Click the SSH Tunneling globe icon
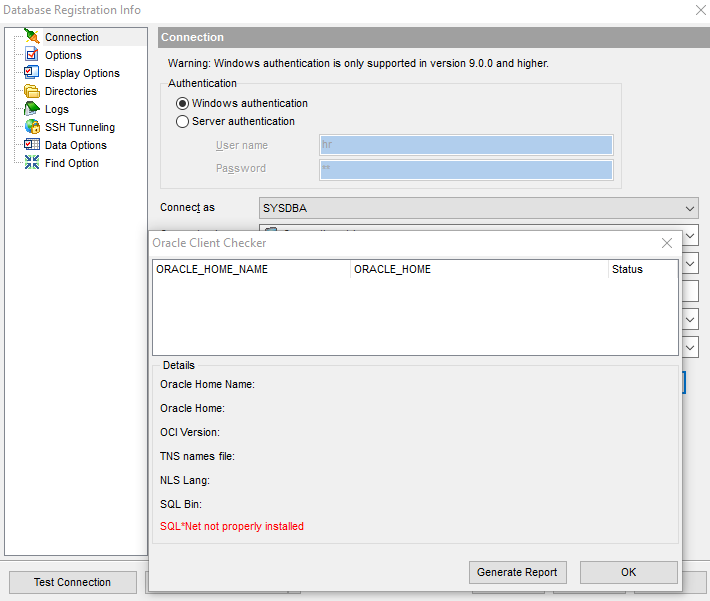Image resolution: width=710 pixels, height=601 pixels. click(32, 127)
